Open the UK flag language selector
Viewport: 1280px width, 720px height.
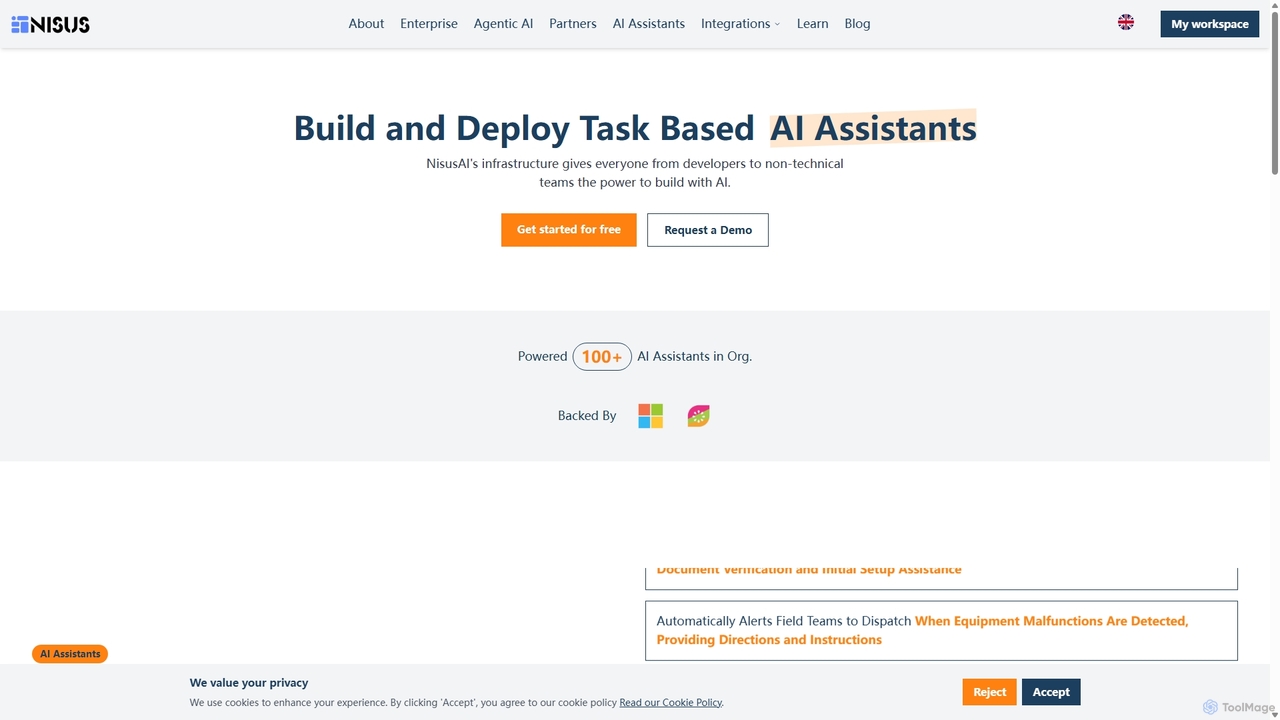[1126, 23]
